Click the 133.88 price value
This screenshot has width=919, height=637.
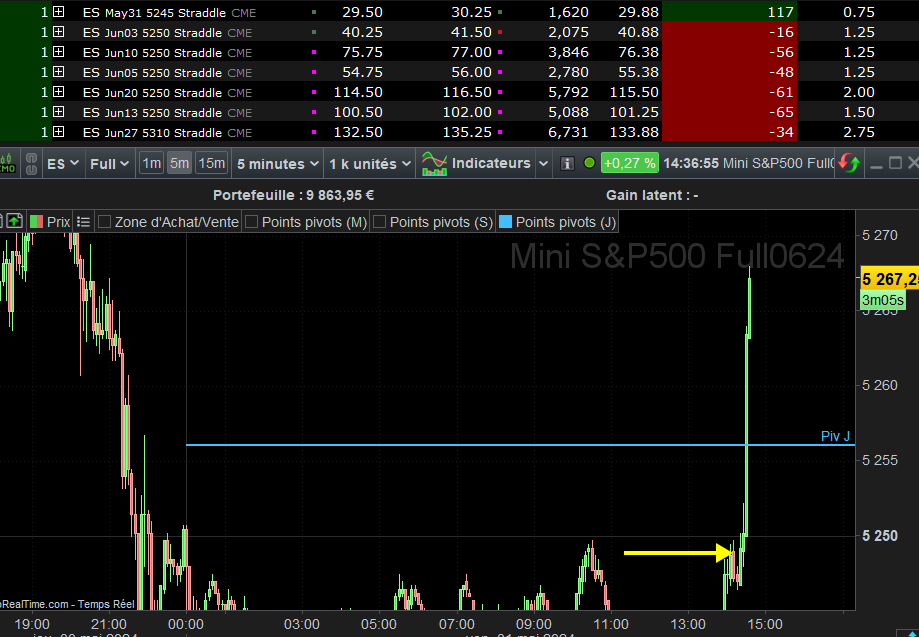pos(634,131)
